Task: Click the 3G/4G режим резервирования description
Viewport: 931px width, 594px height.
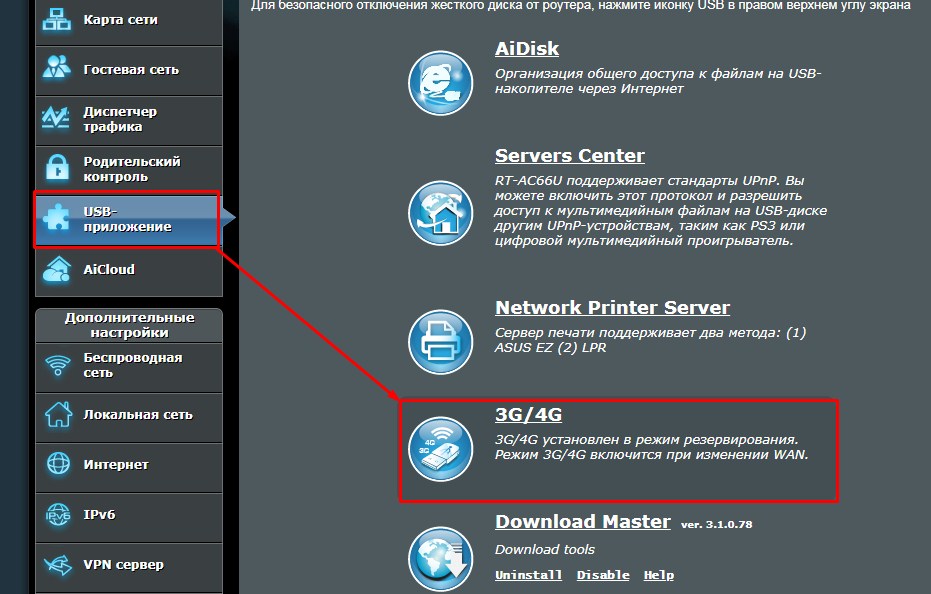Action: (x=651, y=447)
